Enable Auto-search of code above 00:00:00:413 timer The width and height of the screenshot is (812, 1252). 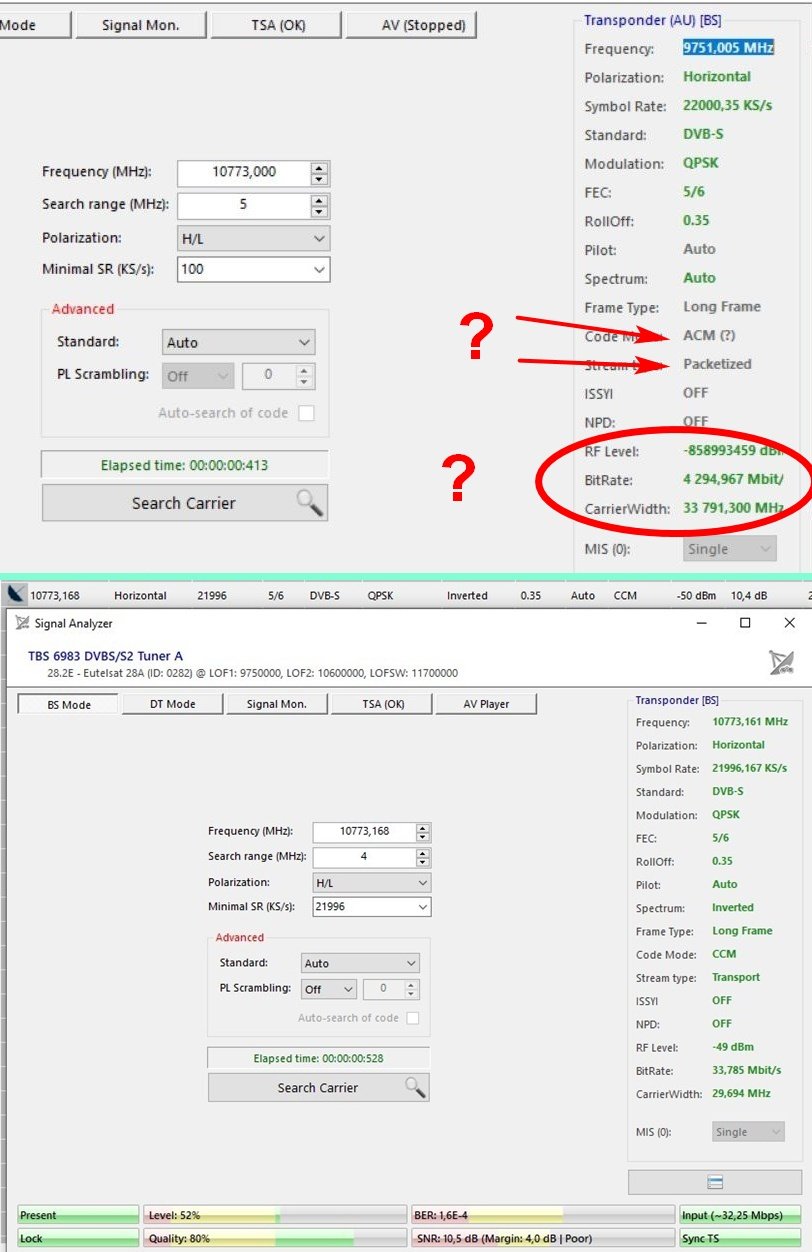(306, 413)
